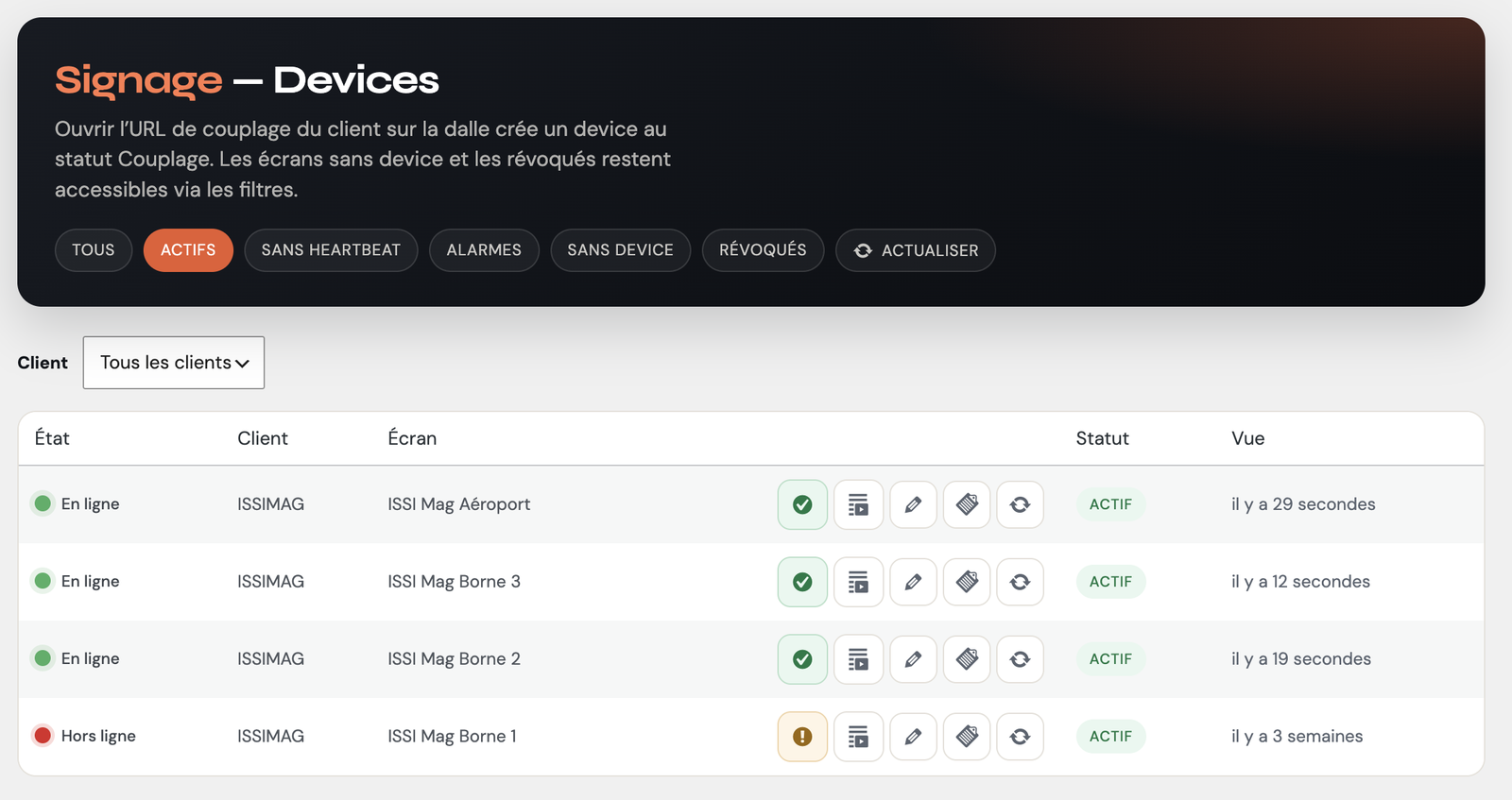This screenshot has width=1512, height=800.
Task: Show devices SANS HEARTBEAT
Action: coord(331,250)
